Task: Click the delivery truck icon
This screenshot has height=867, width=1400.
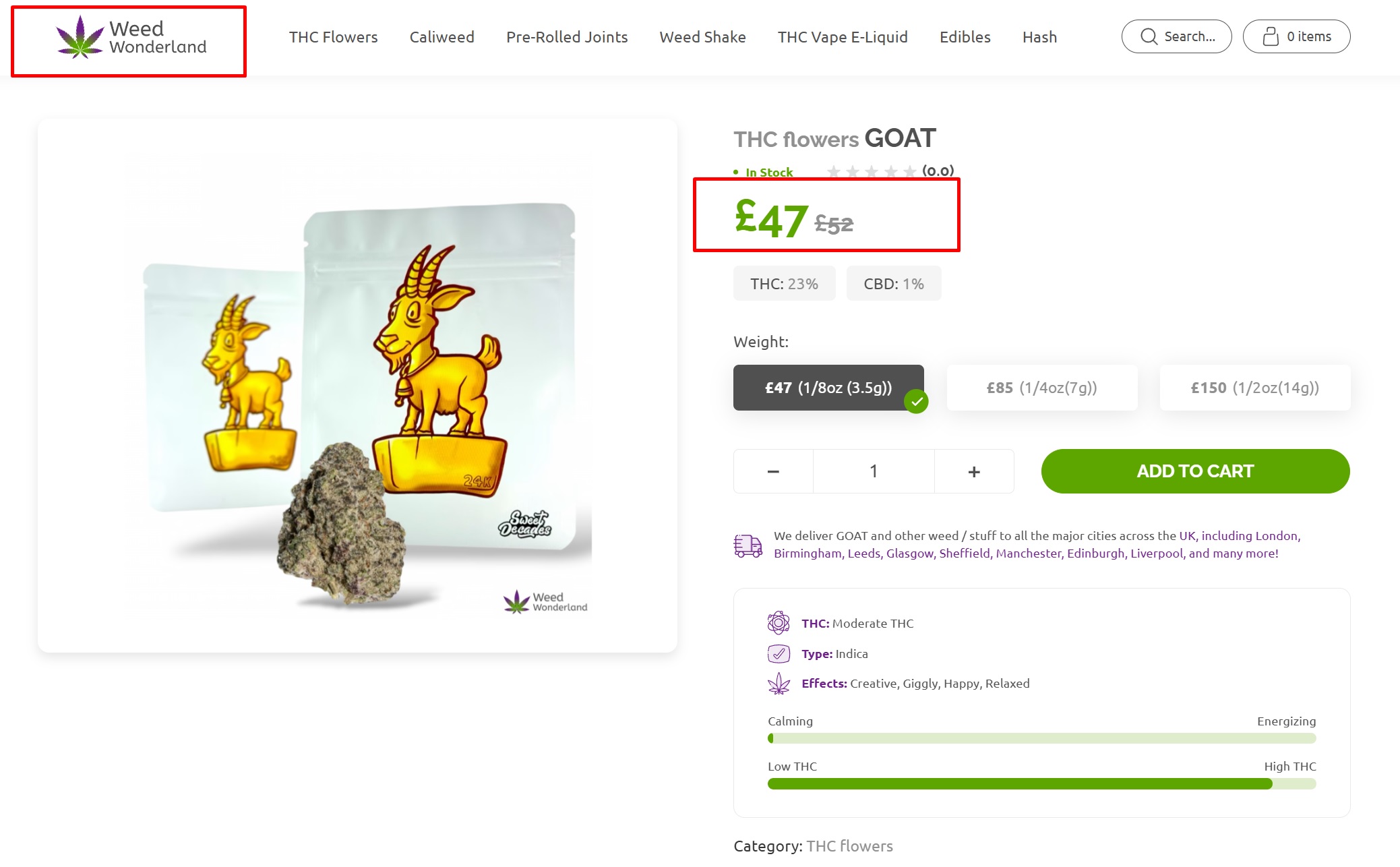Action: (x=748, y=545)
